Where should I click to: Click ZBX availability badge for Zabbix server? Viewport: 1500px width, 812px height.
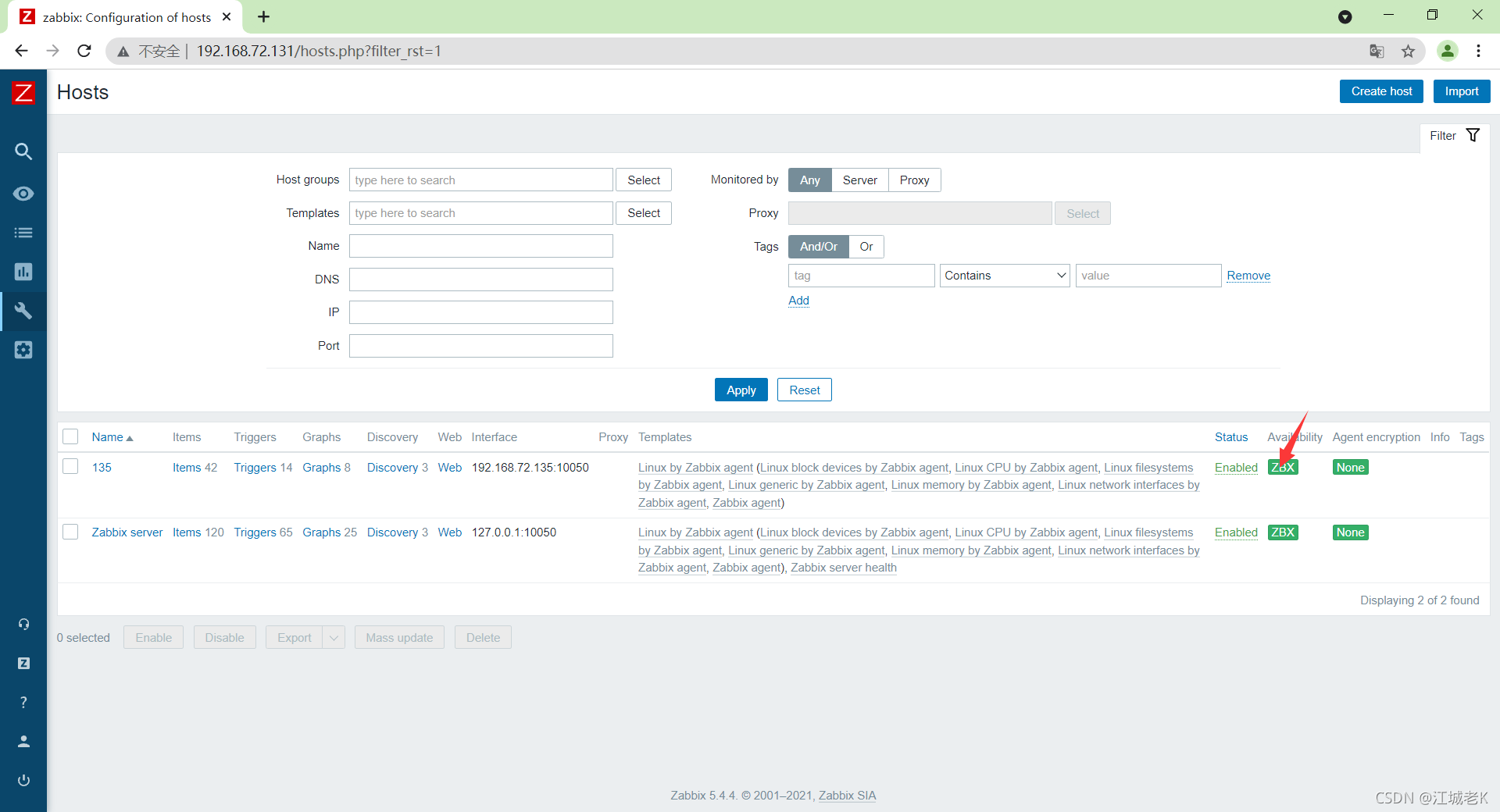(1283, 532)
